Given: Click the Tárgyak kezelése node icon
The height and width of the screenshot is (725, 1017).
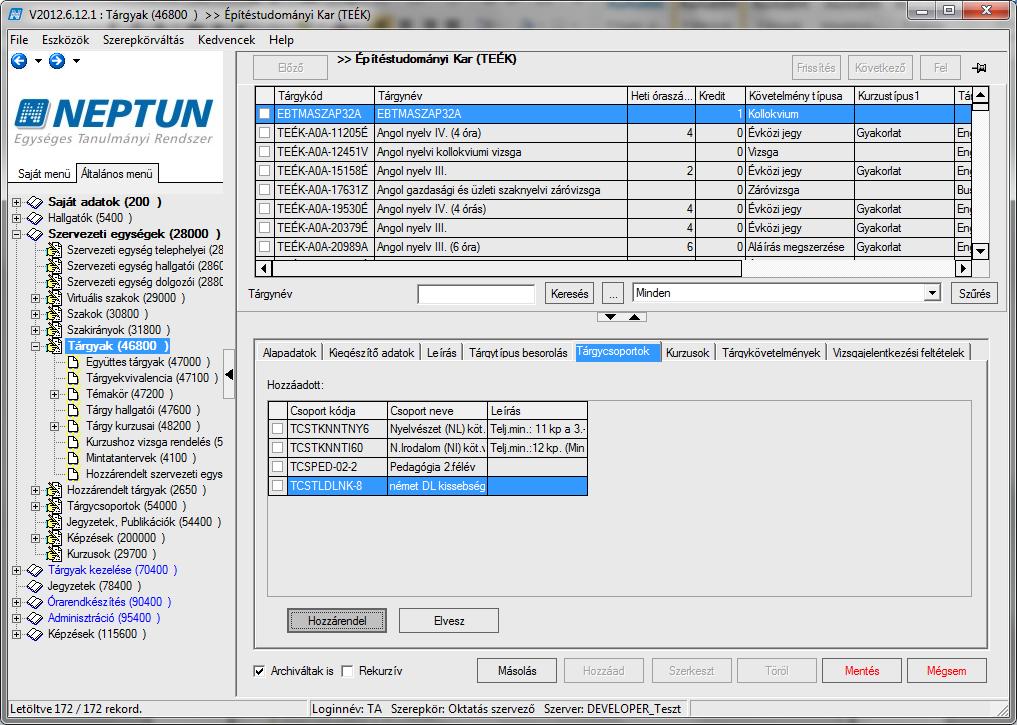Looking at the screenshot, I should pos(34,571).
